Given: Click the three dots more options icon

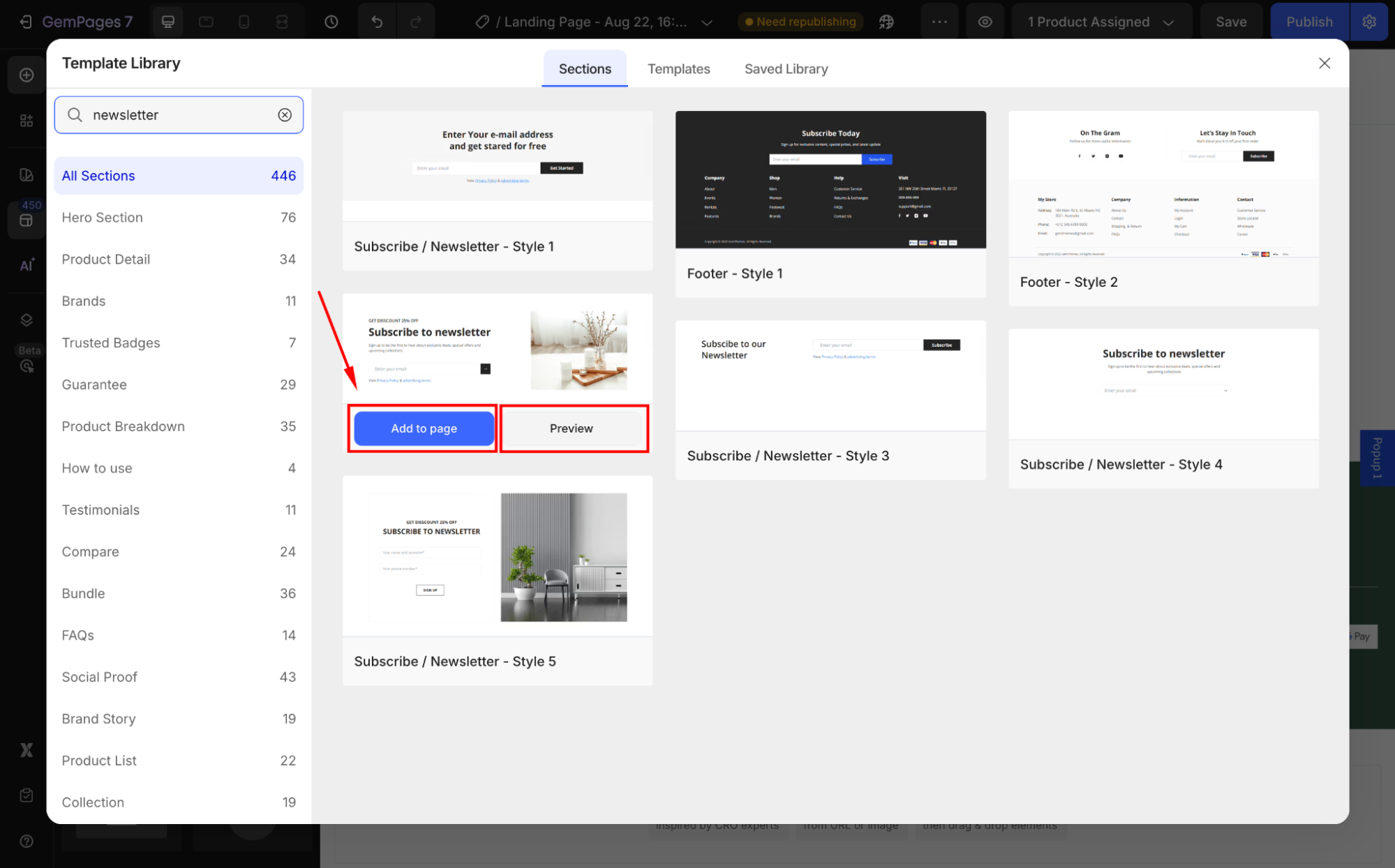Looking at the screenshot, I should 939,22.
